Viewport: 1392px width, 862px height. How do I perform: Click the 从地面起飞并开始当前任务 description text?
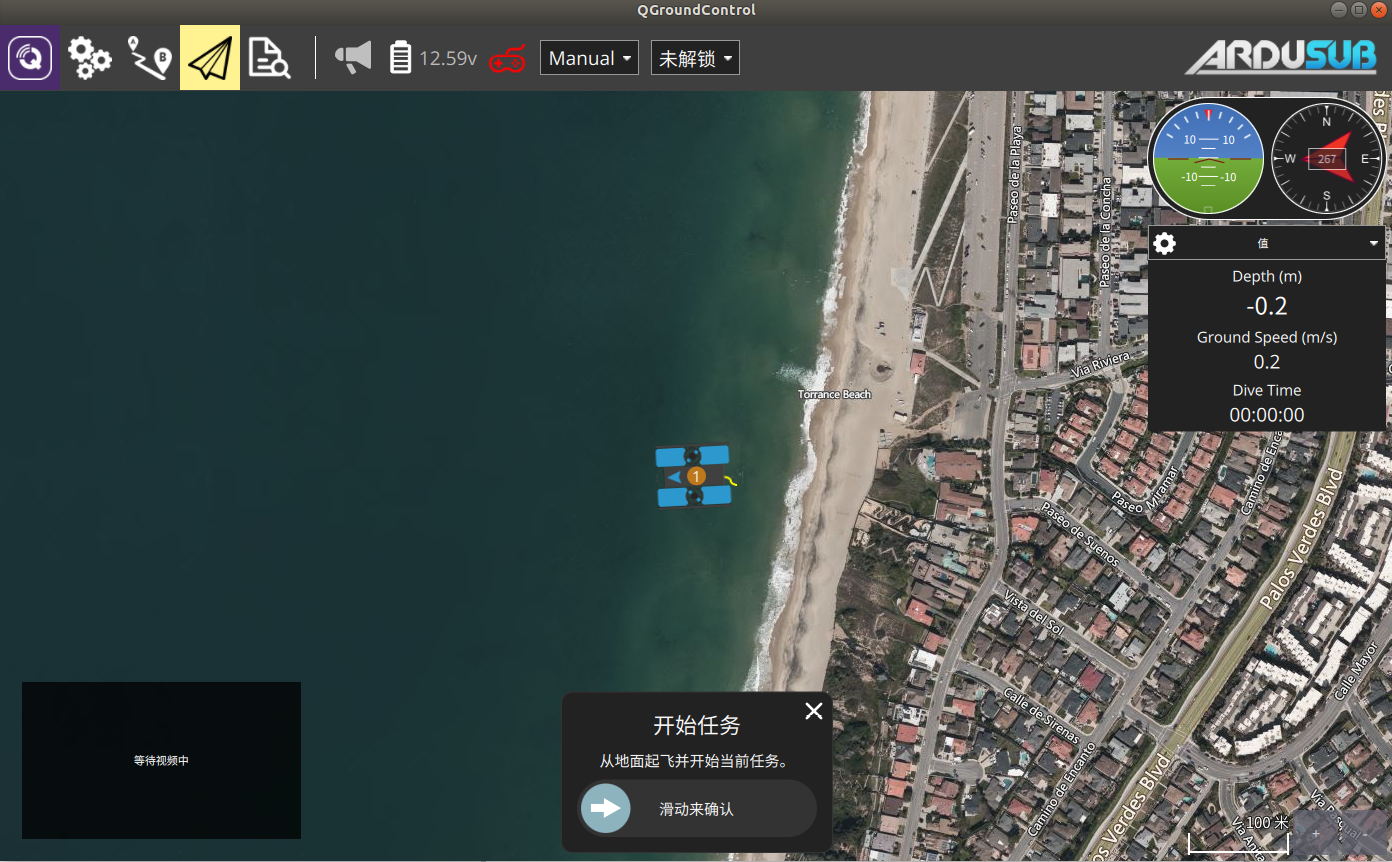pos(697,761)
